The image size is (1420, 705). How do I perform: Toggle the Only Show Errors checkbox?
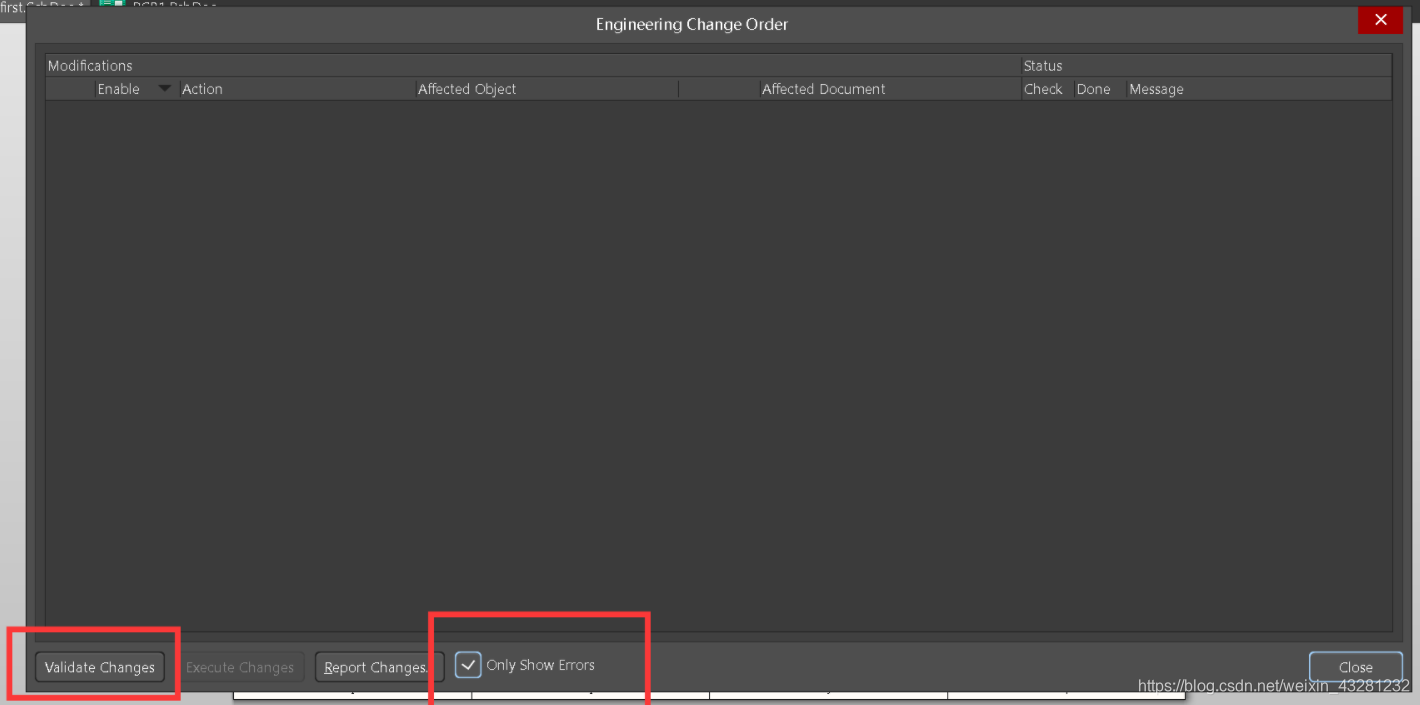(x=468, y=664)
